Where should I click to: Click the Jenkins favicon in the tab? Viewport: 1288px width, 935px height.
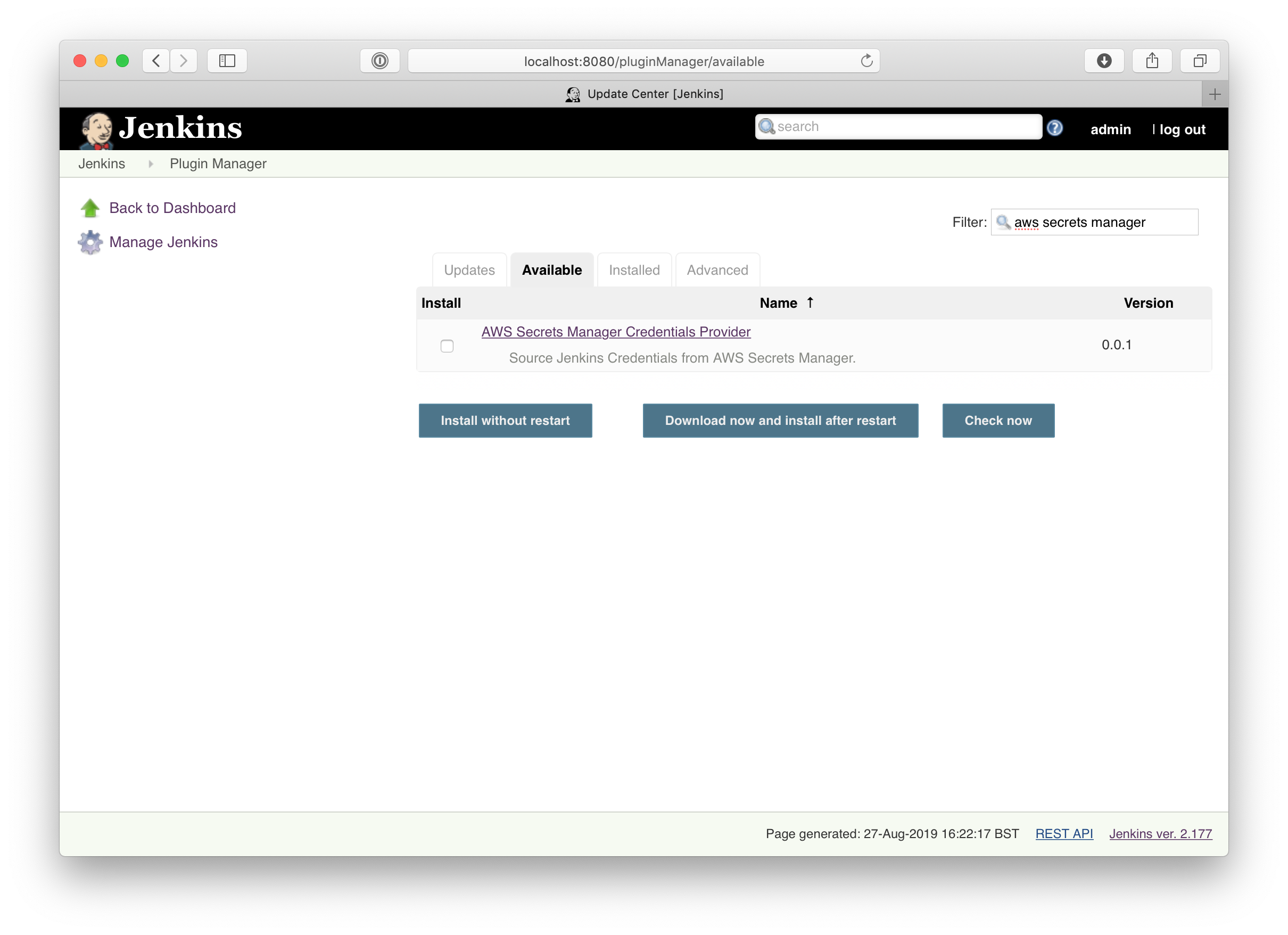(573, 94)
